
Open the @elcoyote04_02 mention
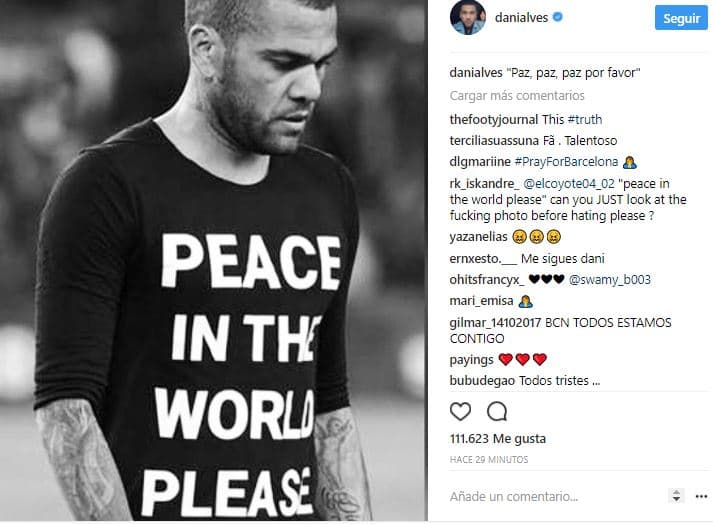(x=569, y=184)
